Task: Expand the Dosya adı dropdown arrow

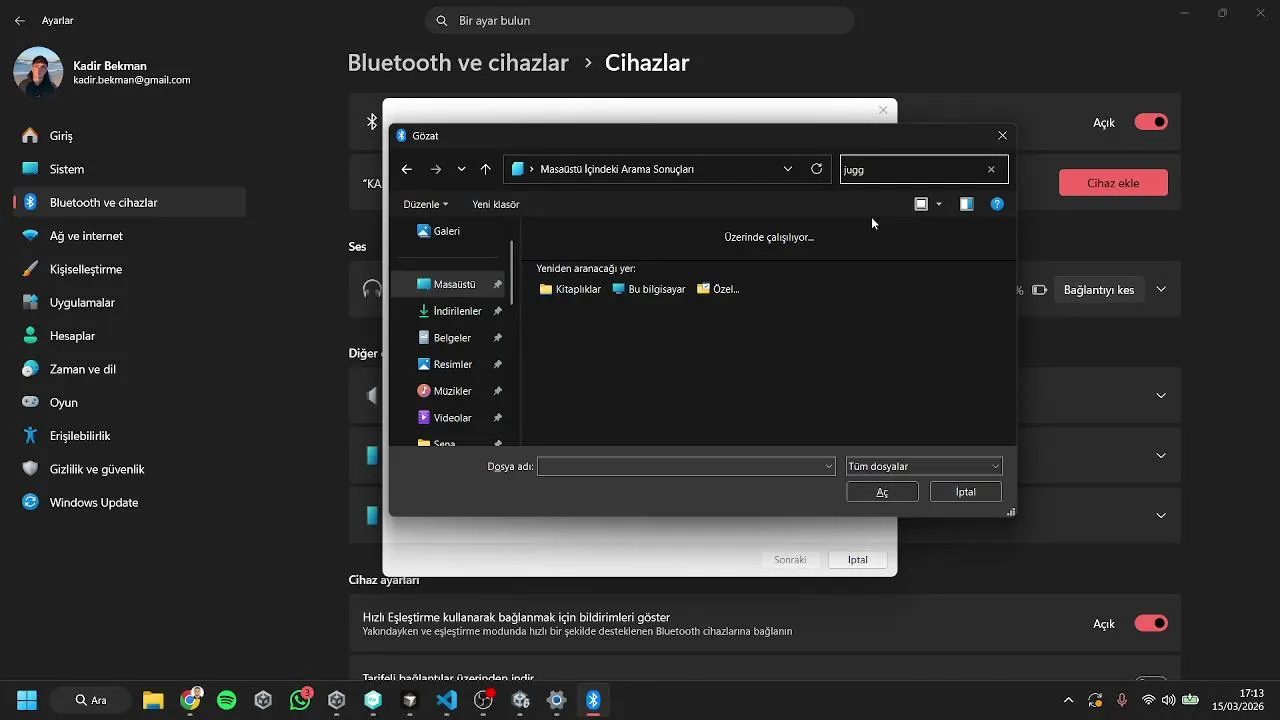Action: (x=829, y=466)
